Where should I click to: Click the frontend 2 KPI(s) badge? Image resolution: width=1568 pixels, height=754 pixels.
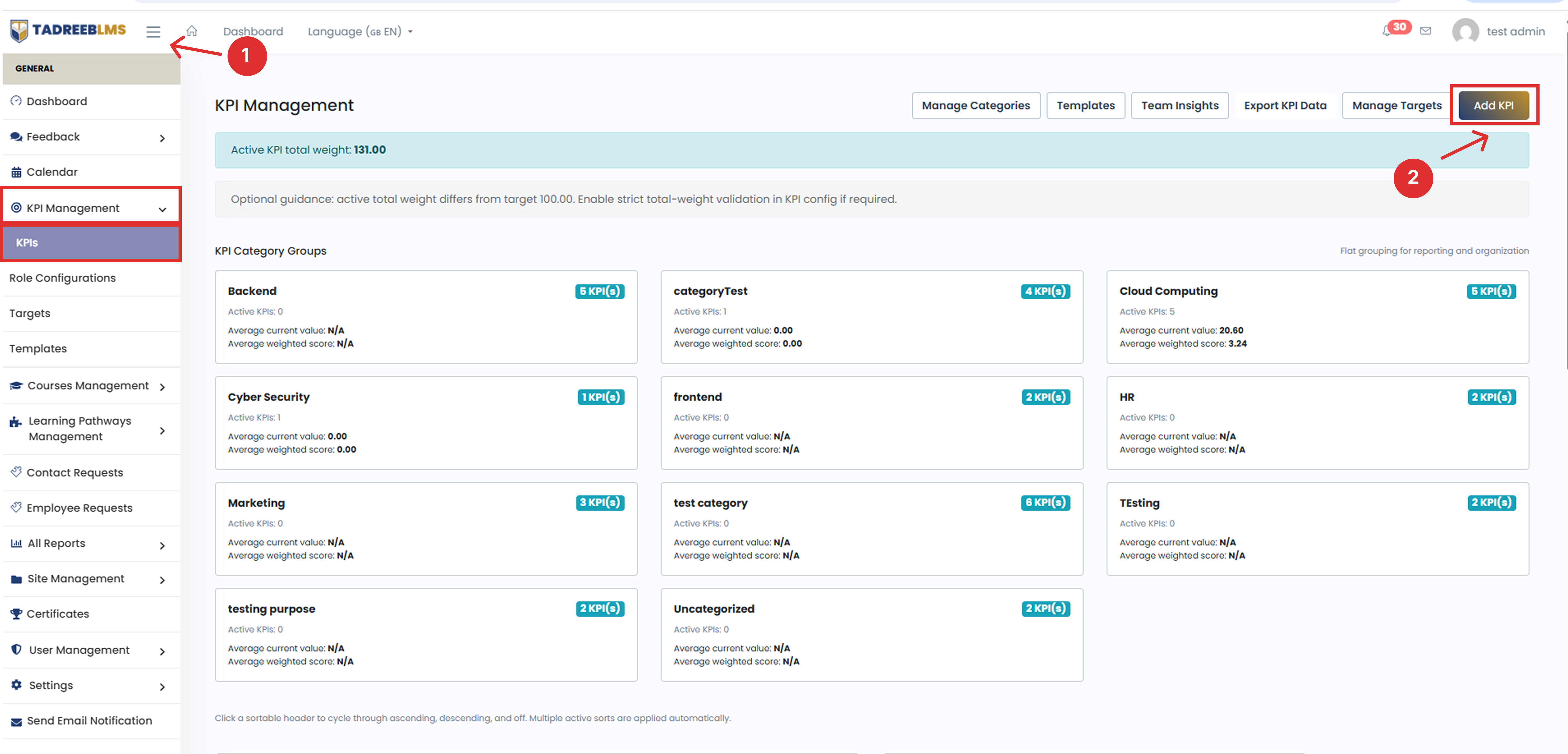pos(1046,397)
